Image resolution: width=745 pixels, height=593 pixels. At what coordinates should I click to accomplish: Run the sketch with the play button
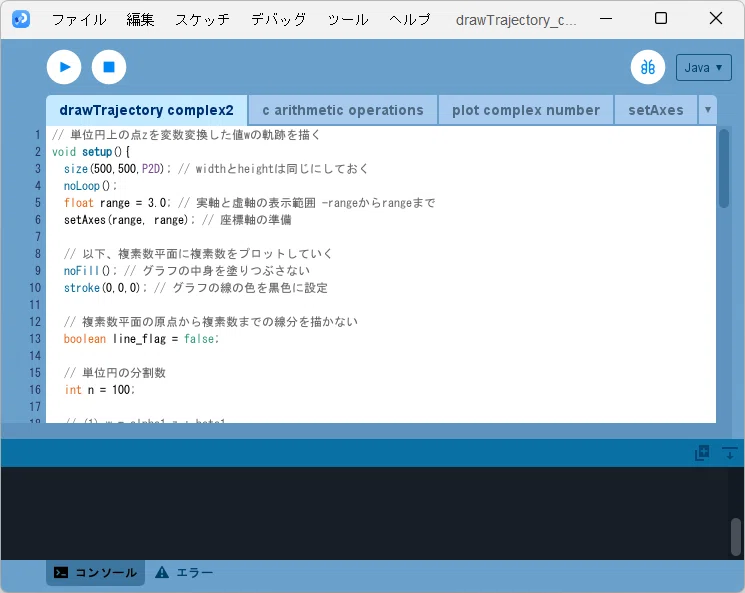(x=64, y=67)
